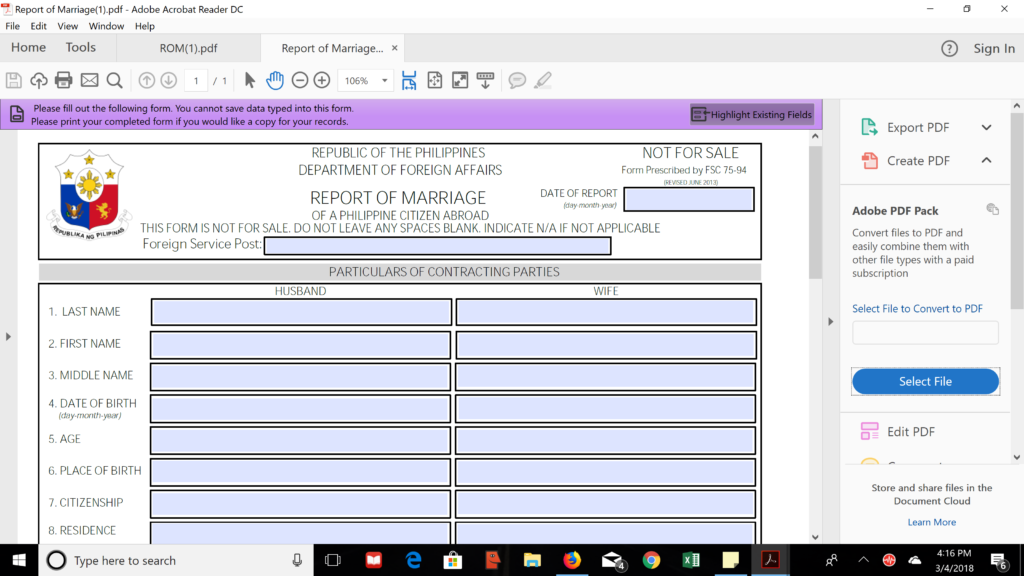Click the Select File button
The height and width of the screenshot is (576, 1024).
[x=925, y=381]
